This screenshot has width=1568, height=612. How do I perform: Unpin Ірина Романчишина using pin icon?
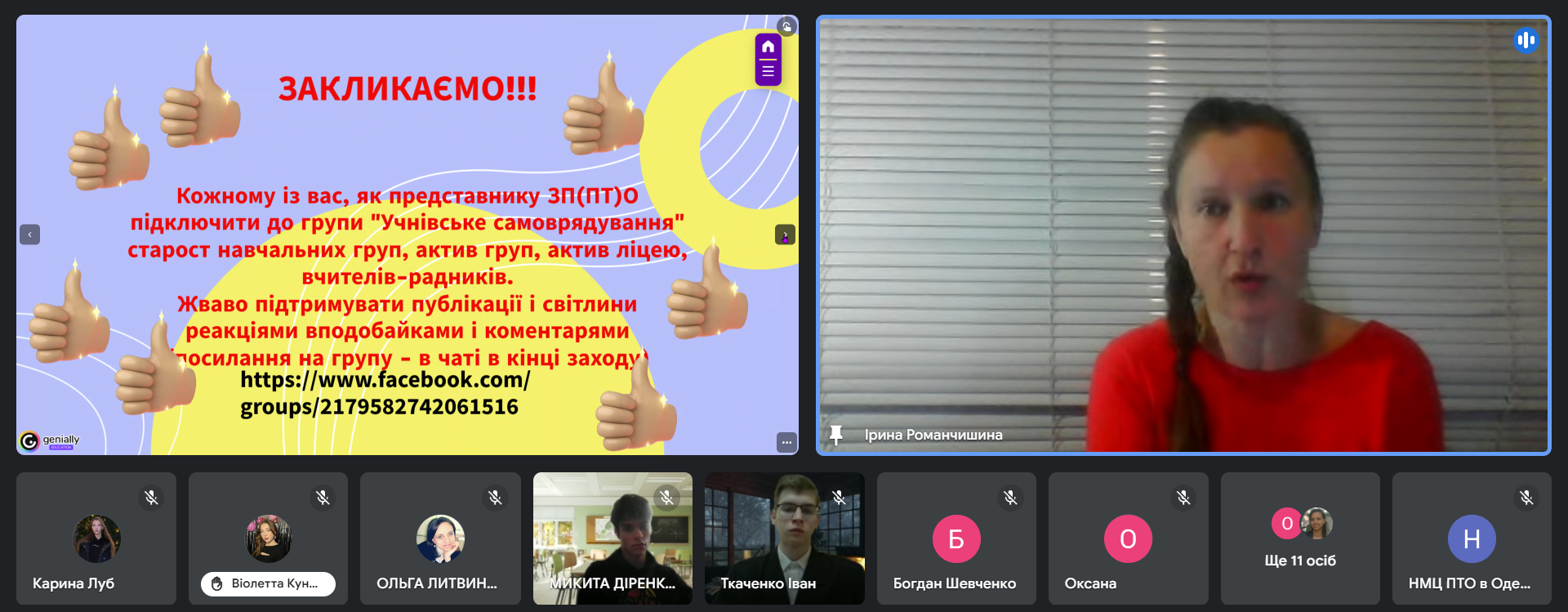pyautogui.click(x=835, y=435)
